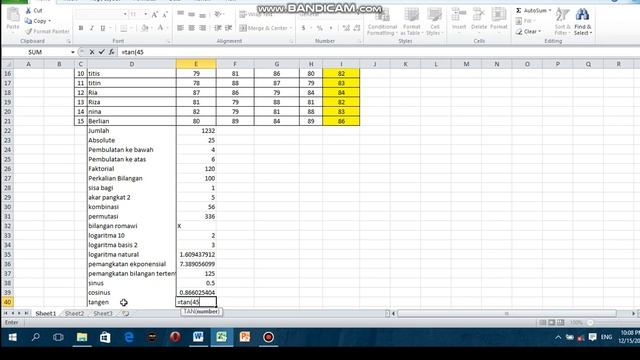Click the horizontal scrollbar track
Image resolution: width=640 pixels, height=360 pixels.
(507, 313)
